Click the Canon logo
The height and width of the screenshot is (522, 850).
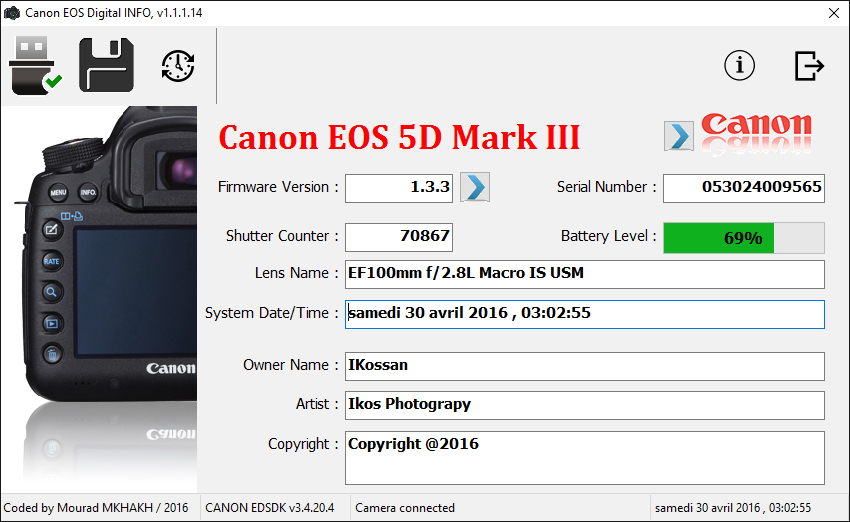(756, 134)
